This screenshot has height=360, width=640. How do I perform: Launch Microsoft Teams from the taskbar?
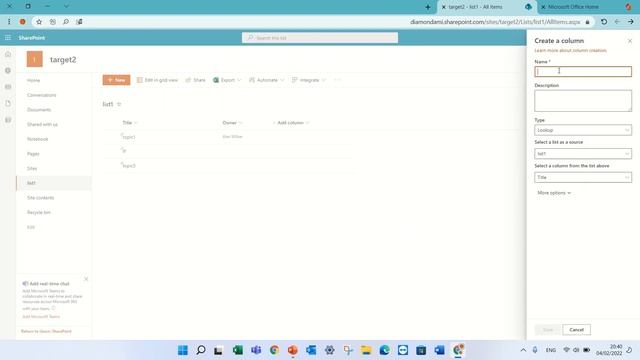point(256,350)
